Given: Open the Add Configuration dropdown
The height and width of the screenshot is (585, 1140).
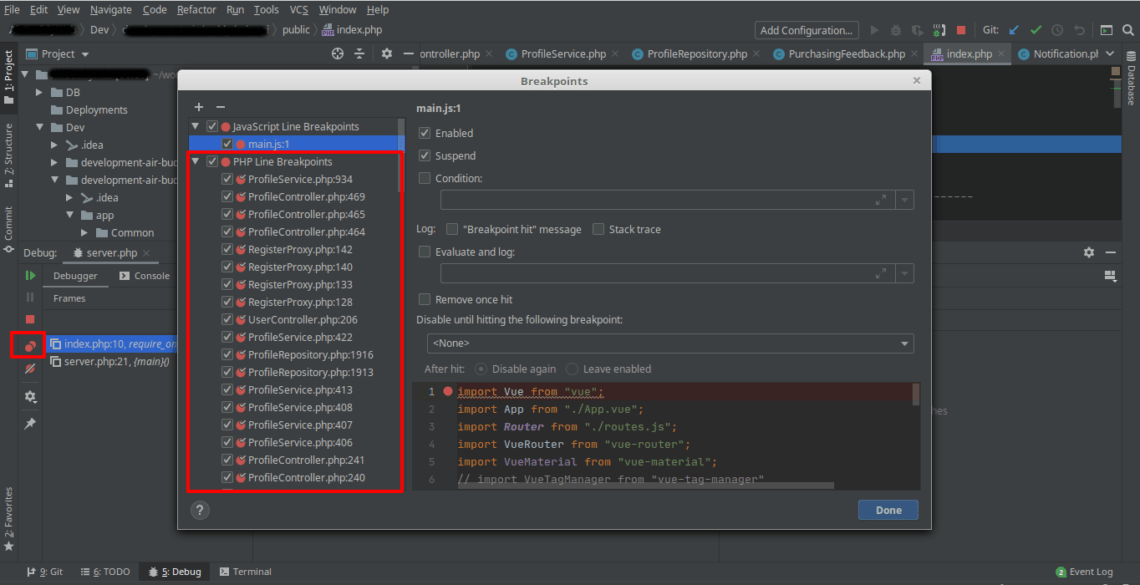Looking at the screenshot, I should (x=806, y=29).
